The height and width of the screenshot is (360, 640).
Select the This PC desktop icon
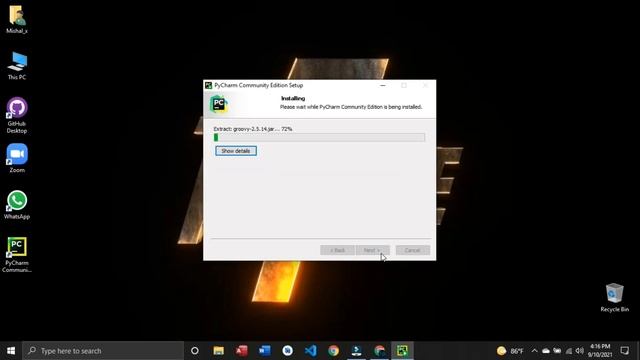click(x=17, y=65)
